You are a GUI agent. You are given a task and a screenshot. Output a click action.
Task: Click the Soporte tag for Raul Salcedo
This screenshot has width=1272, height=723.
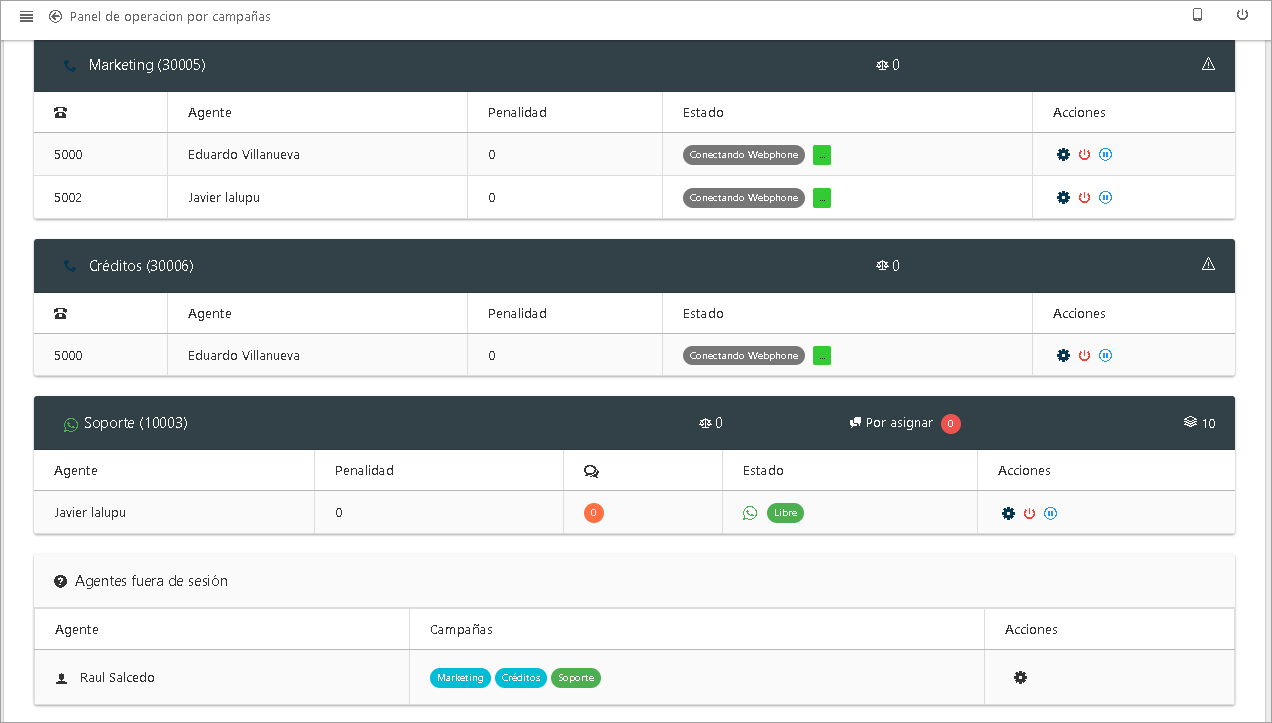[x=576, y=678]
